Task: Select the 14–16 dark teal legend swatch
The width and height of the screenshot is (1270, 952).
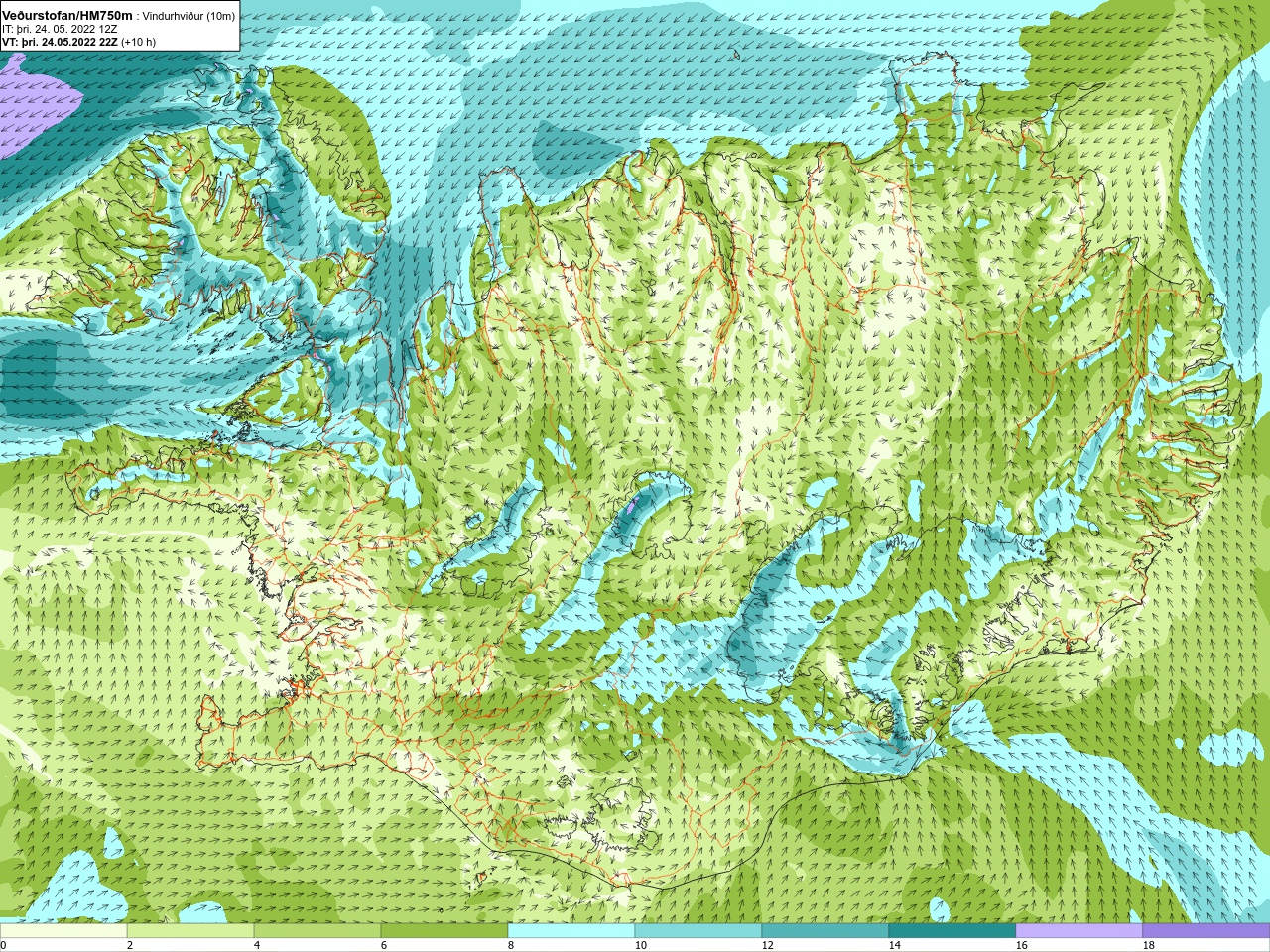Action: coord(952,931)
